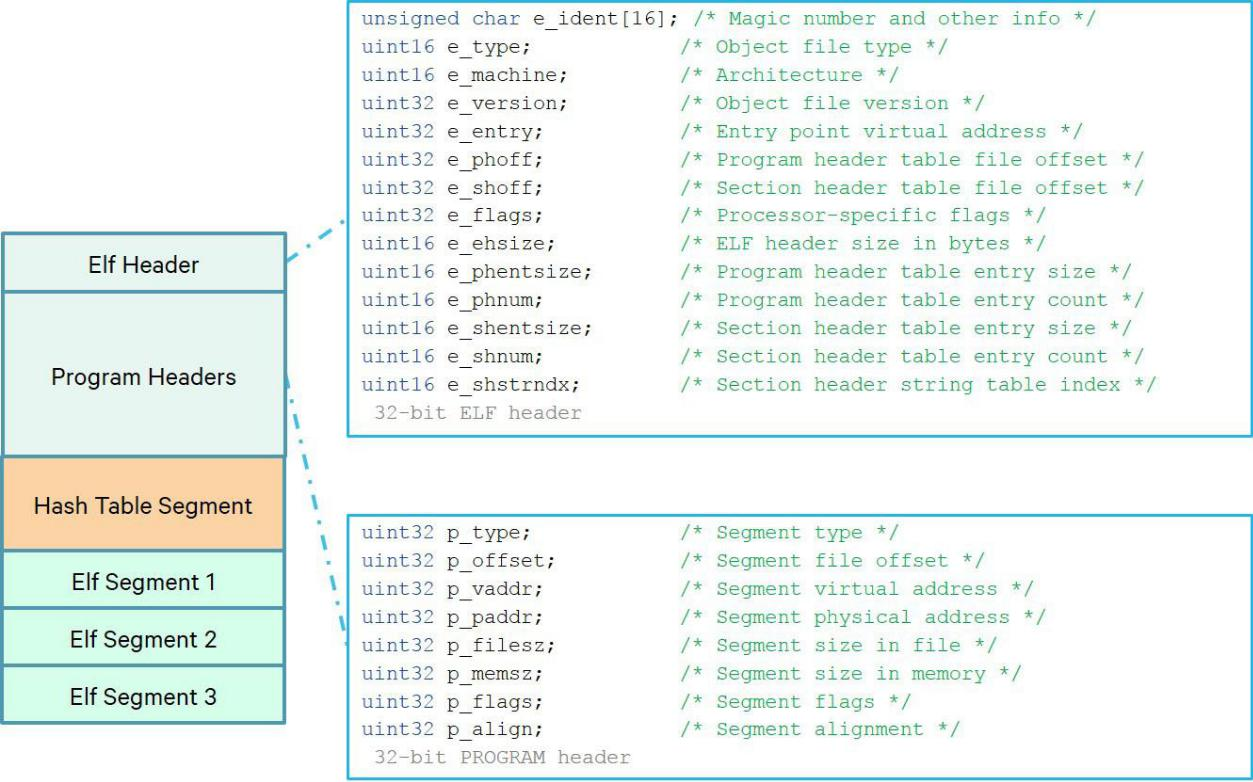Click the Elf Header block
The height and width of the screenshot is (782, 1253).
click(x=143, y=264)
